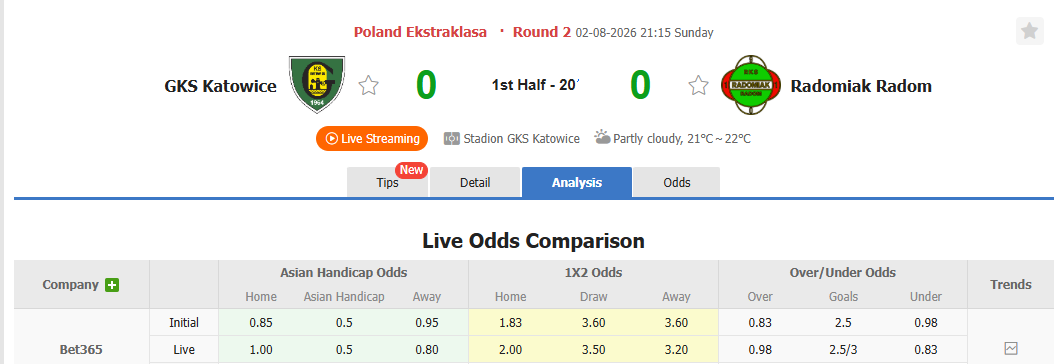
Task: Open the Live Streaming button
Action: click(x=372, y=139)
